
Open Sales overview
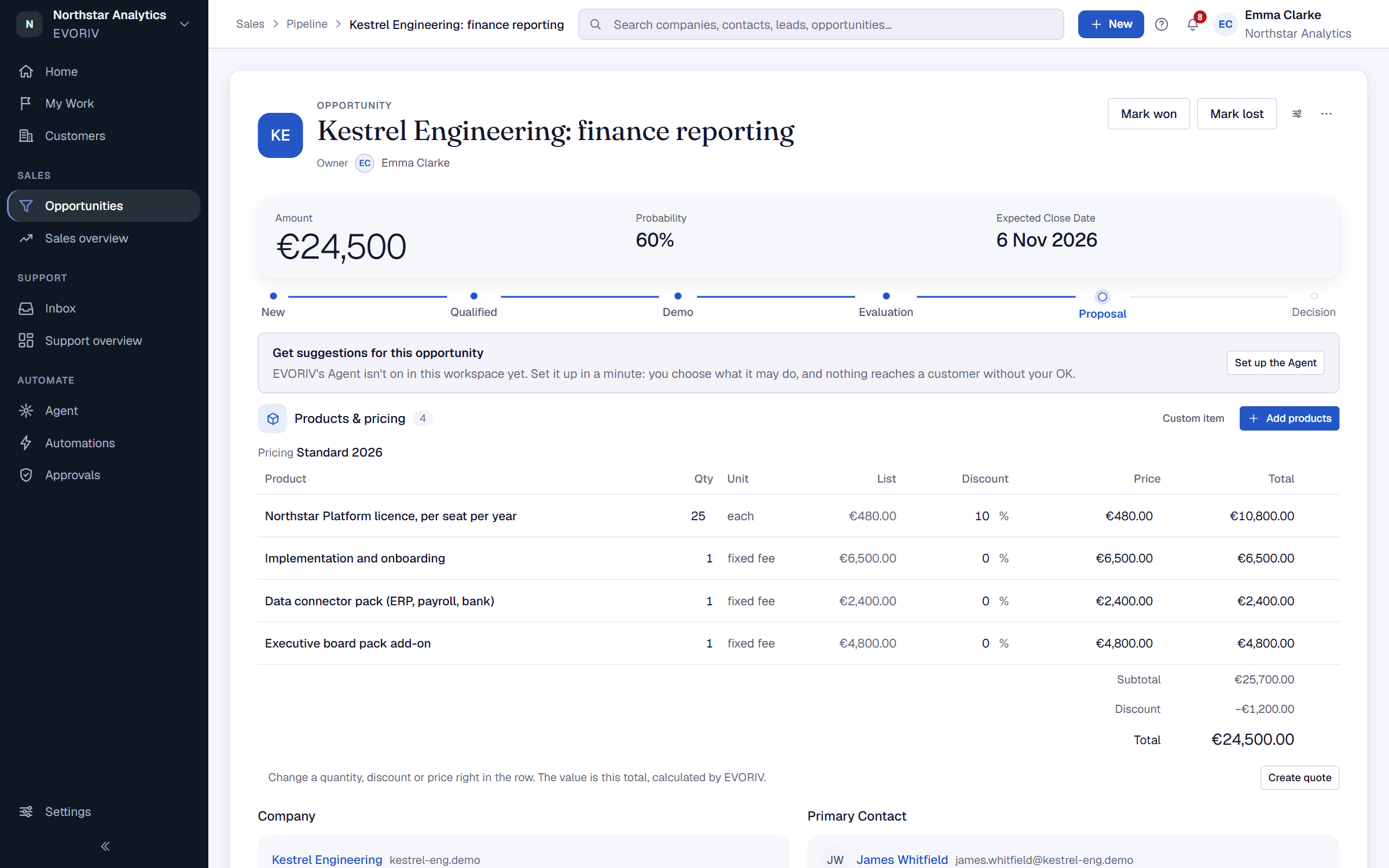point(104,238)
